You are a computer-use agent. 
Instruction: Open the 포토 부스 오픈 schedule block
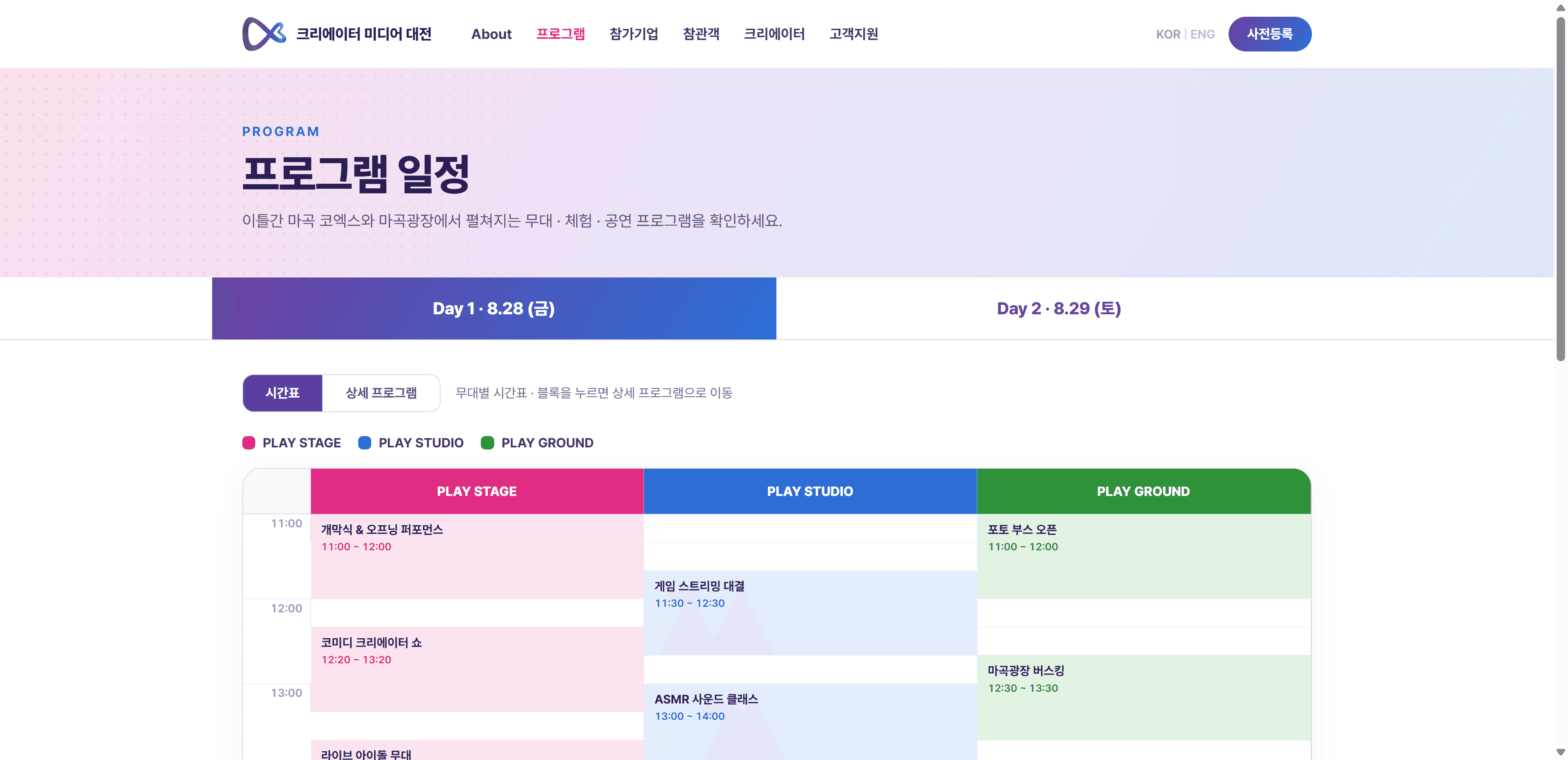point(1144,556)
